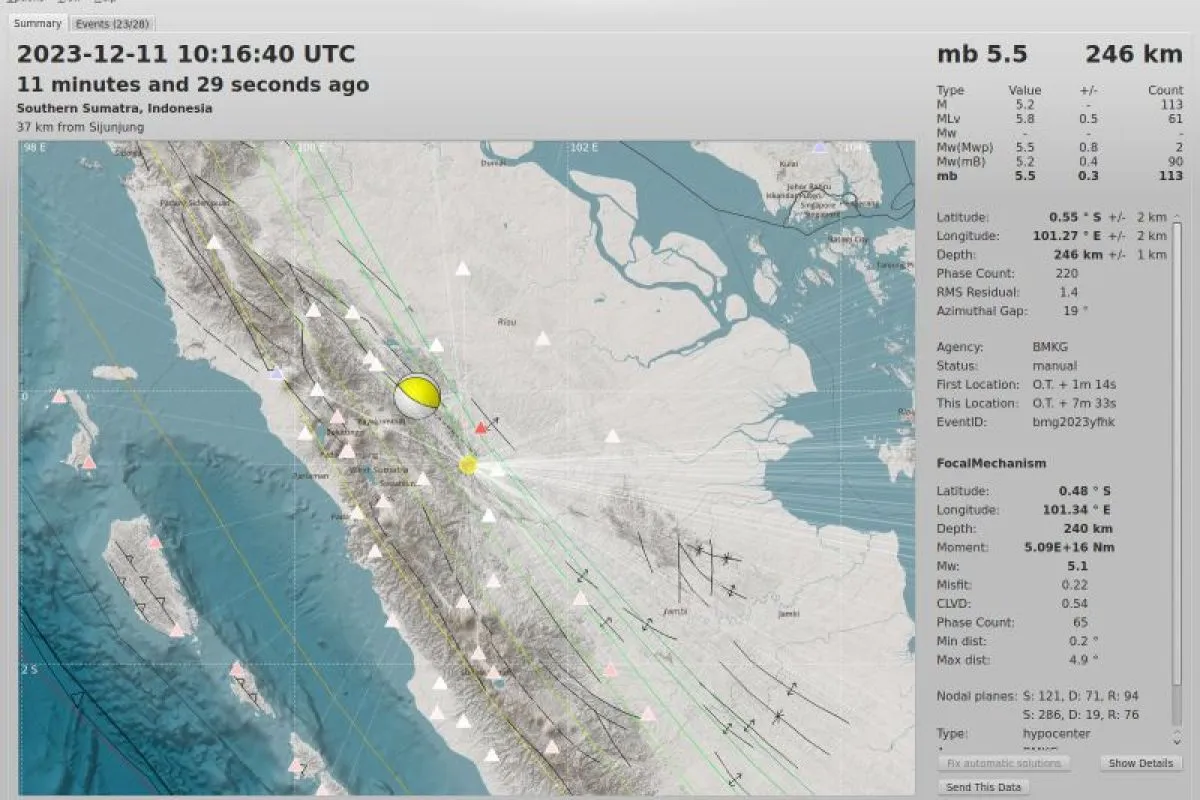Select the yellow epicenter circle on map
The image size is (1200, 800).
468,464
